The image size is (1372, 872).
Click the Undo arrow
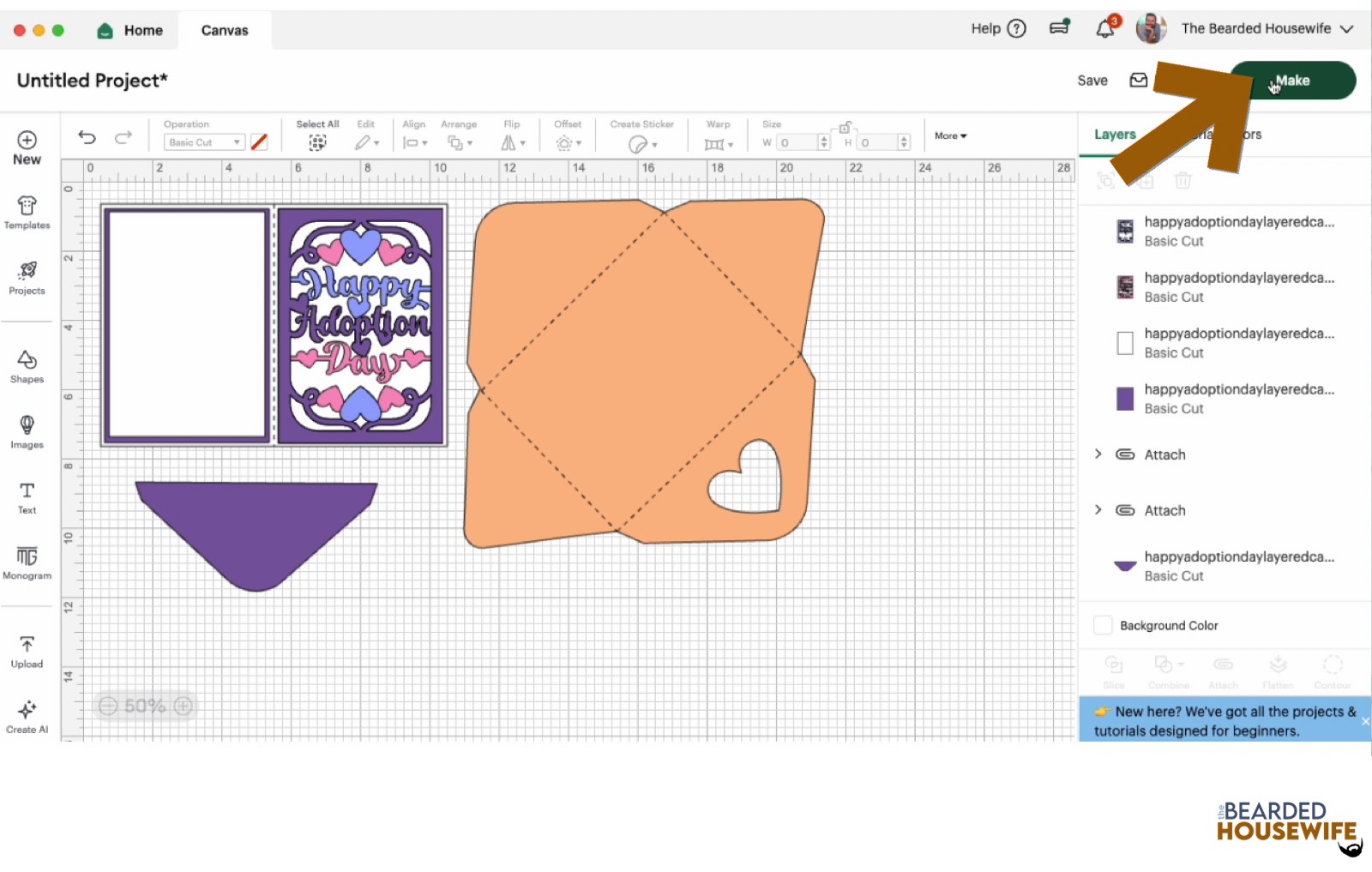click(87, 137)
